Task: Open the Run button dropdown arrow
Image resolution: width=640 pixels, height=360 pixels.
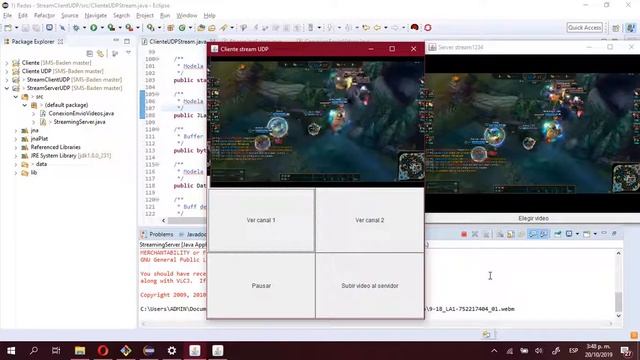Action: tap(102, 28)
